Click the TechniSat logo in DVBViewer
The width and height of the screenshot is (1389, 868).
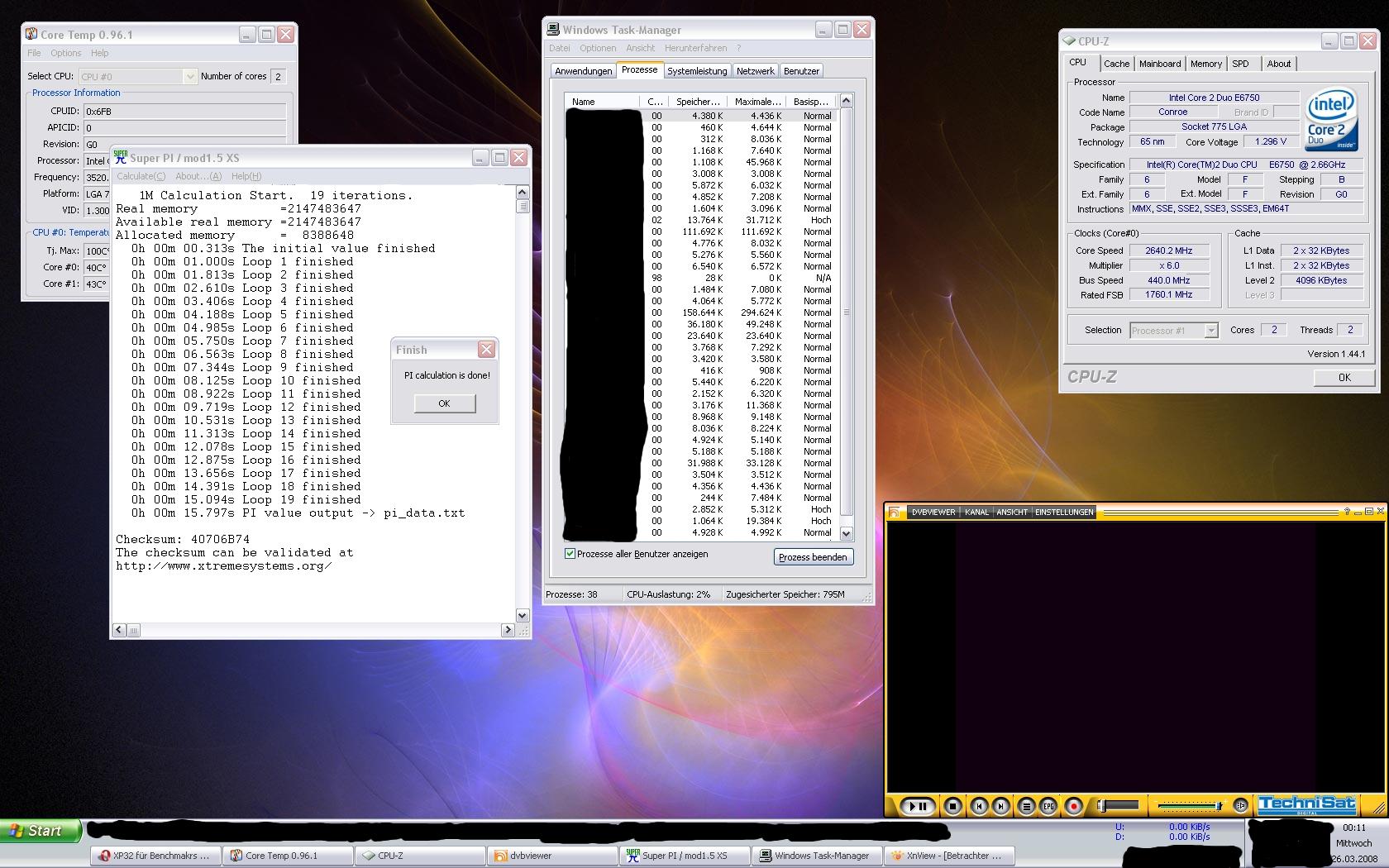click(1306, 804)
